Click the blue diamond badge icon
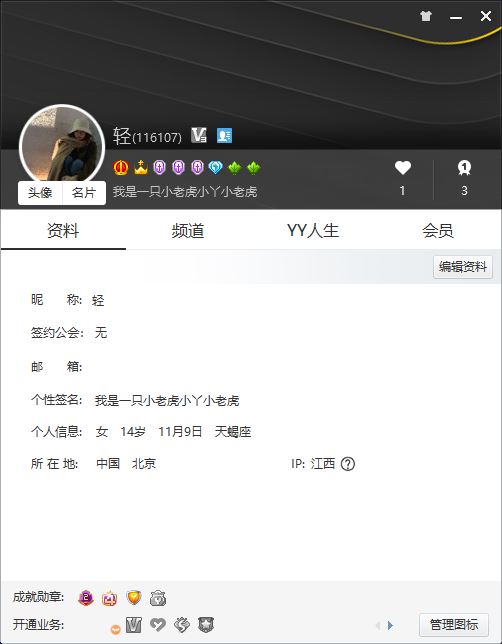The height and width of the screenshot is (644, 502). pyautogui.click(x=215, y=168)
